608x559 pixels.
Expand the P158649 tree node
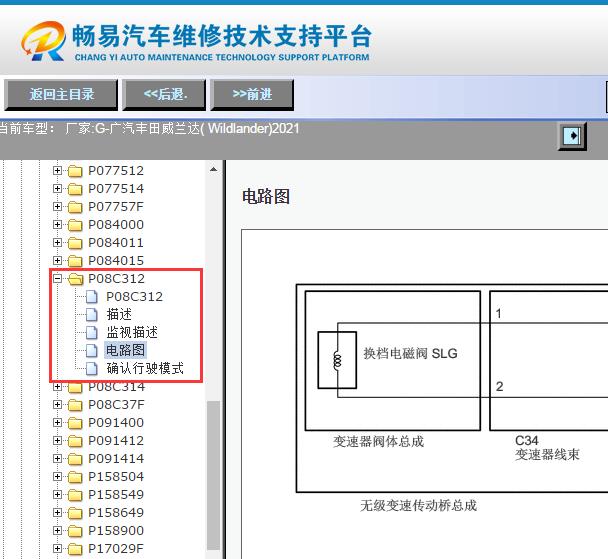point(57,512)
